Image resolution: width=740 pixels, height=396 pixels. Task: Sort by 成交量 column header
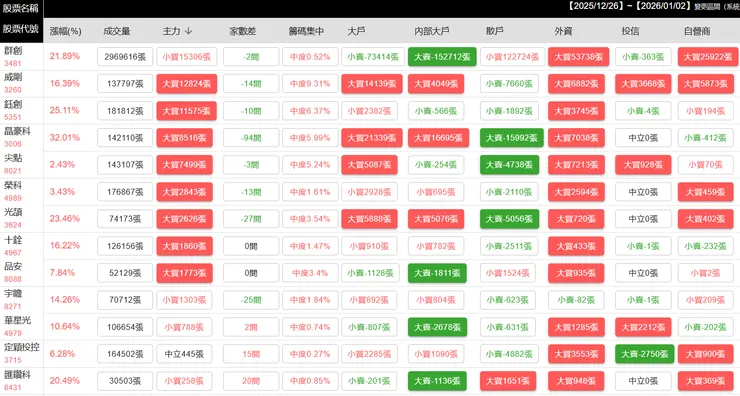coord(117,31)
